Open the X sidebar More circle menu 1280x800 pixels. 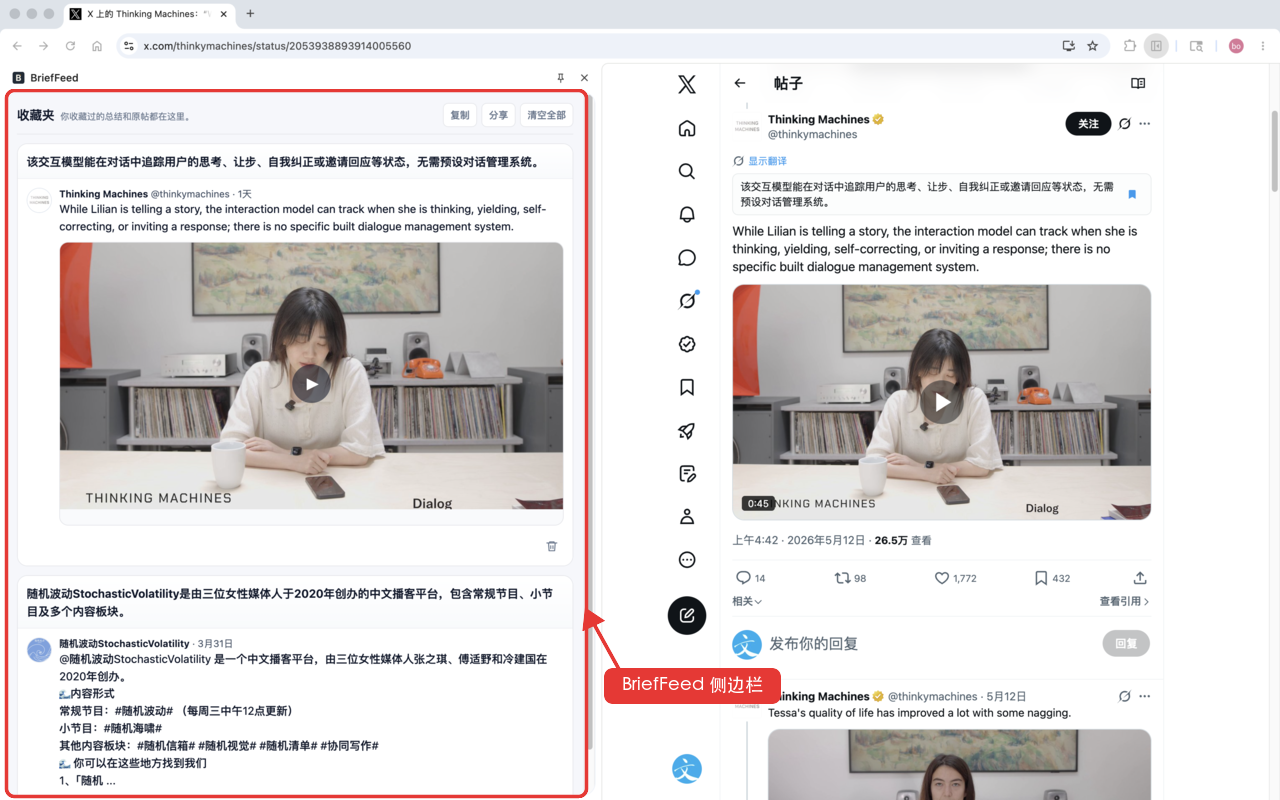tap(687, 560)
